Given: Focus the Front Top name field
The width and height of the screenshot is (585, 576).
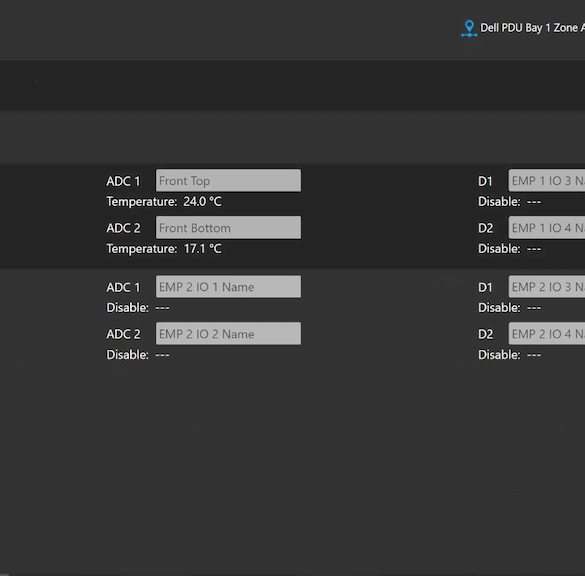Looking at the screenshot, I should 228,181.
